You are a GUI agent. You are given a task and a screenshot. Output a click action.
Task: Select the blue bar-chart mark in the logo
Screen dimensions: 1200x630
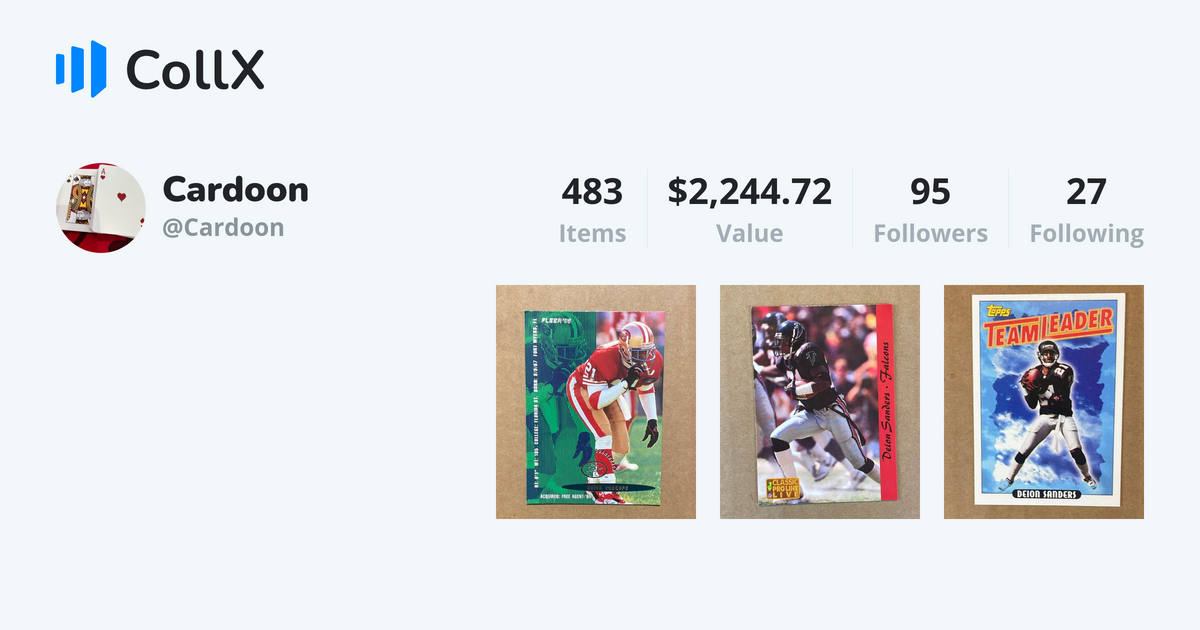click(80, 68)
